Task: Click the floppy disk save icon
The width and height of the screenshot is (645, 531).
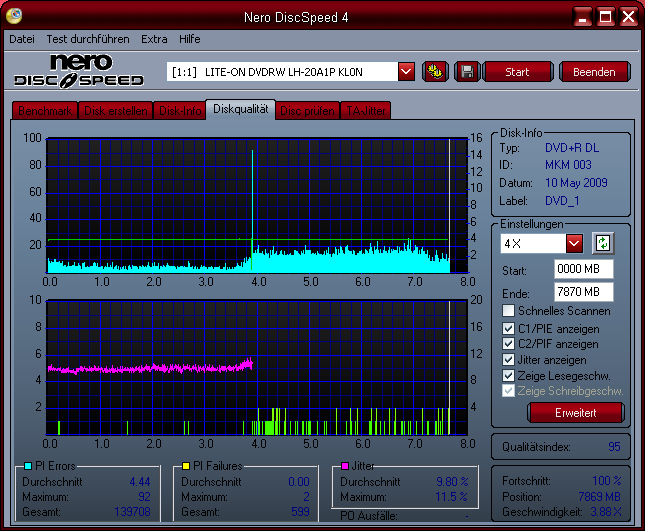Action: [x=466, y=71]
